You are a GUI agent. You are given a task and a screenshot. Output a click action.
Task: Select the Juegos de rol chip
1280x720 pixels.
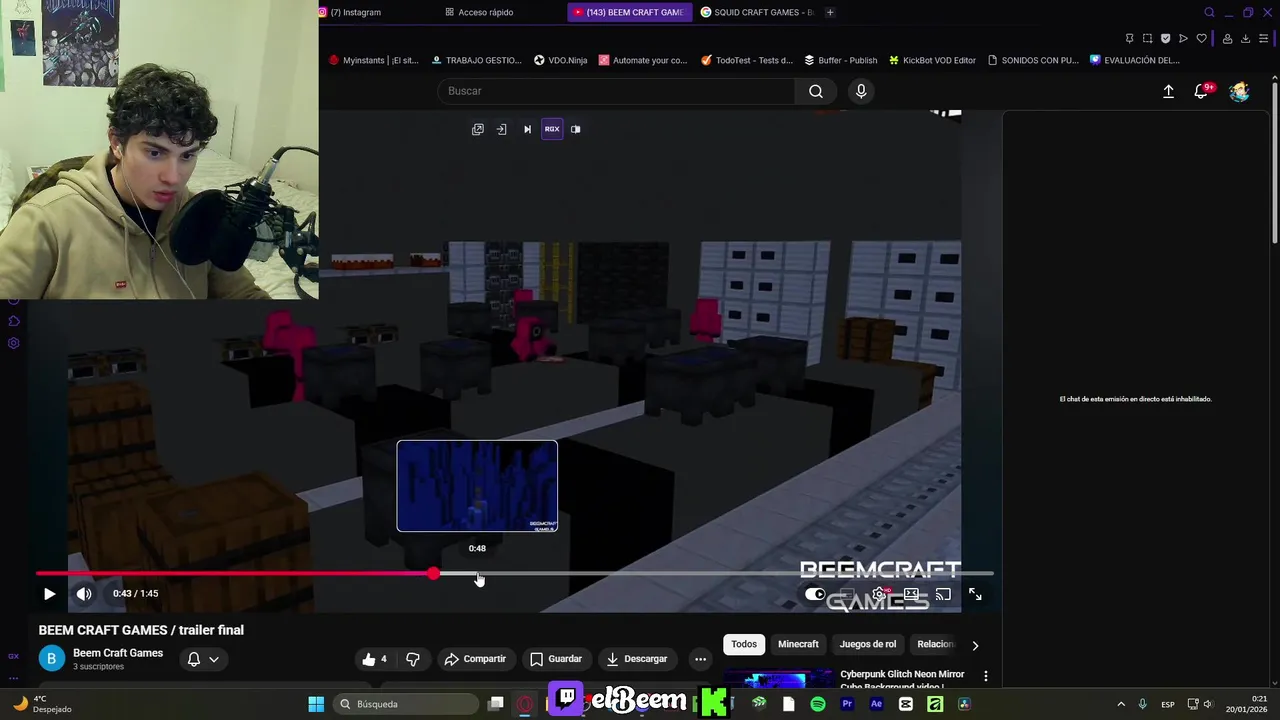868,644
